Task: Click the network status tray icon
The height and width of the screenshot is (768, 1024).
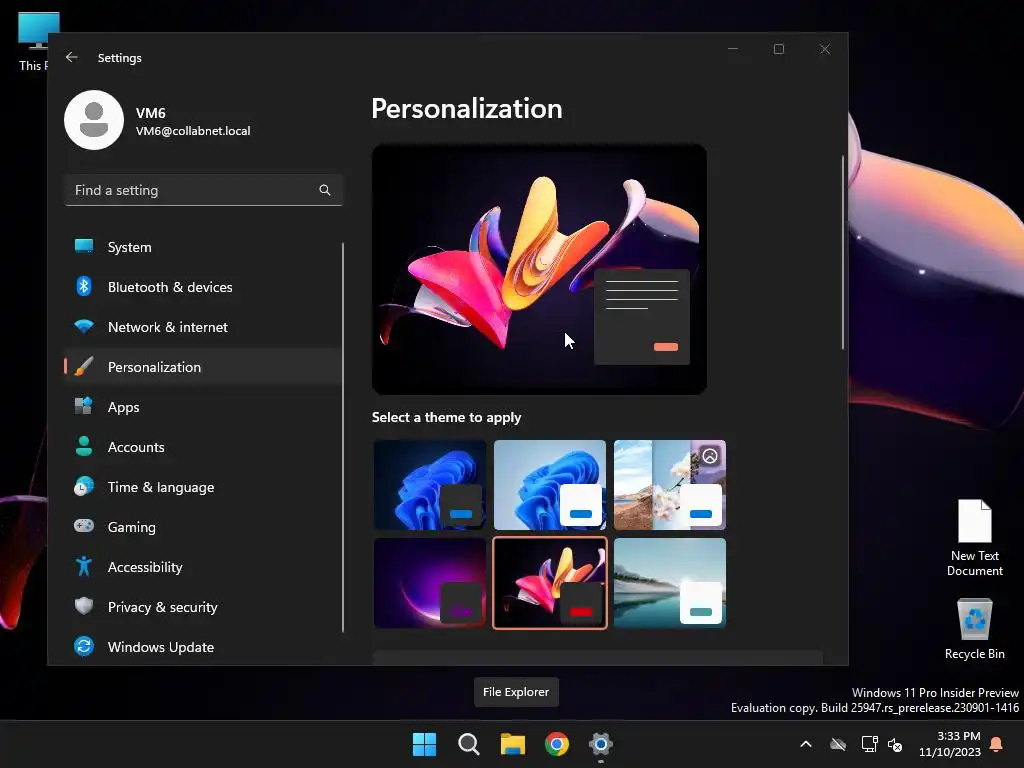Action: (869, 744)
